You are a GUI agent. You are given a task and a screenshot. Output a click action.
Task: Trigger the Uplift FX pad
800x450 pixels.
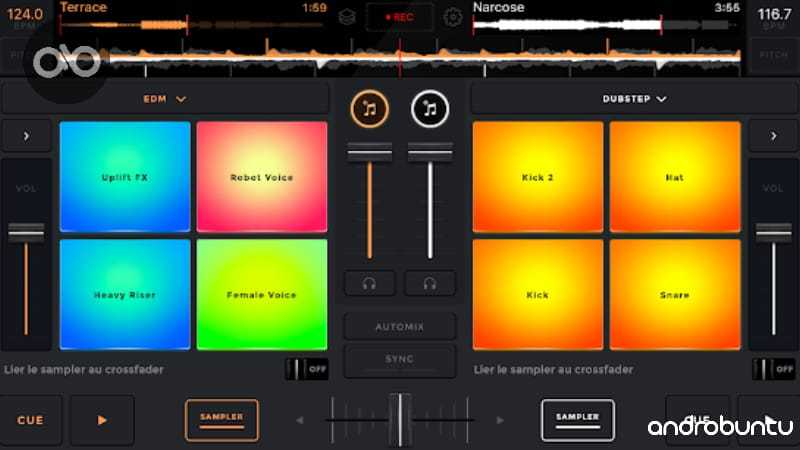point(125,177)
